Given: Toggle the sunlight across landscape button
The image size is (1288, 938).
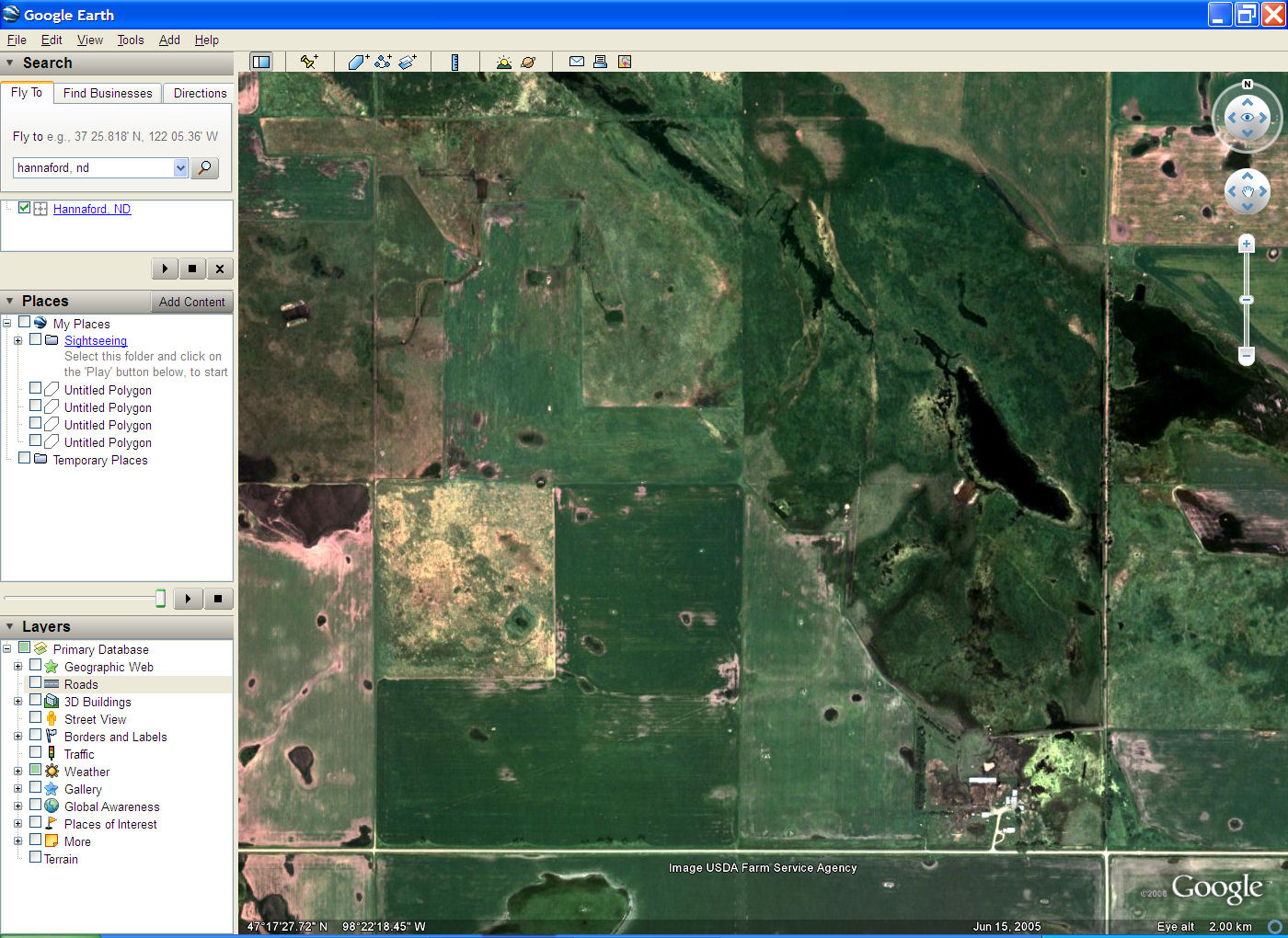Looking at the screenshot, I should (503, 62).
